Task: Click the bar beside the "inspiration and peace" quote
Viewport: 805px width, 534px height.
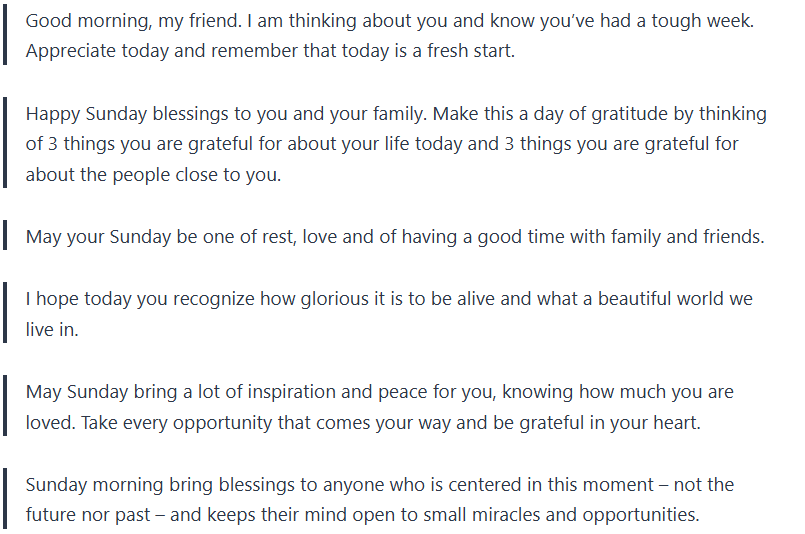Action: click(x=5, y=407)
